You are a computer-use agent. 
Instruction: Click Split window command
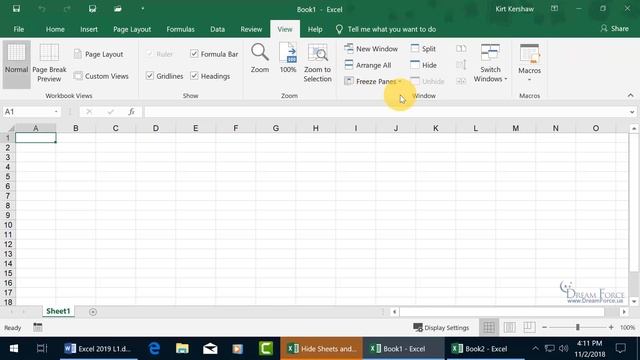point(423,49)
